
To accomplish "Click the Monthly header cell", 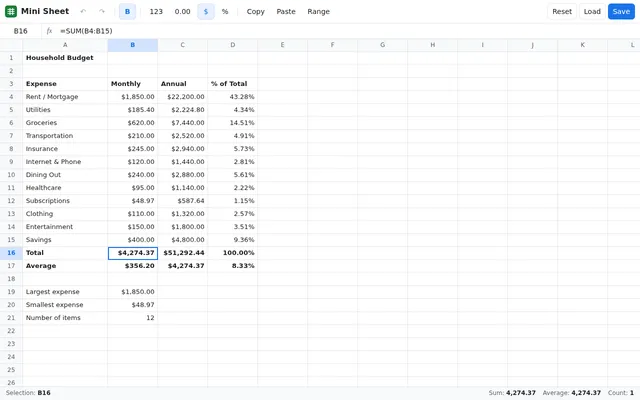I will (133, 84).
